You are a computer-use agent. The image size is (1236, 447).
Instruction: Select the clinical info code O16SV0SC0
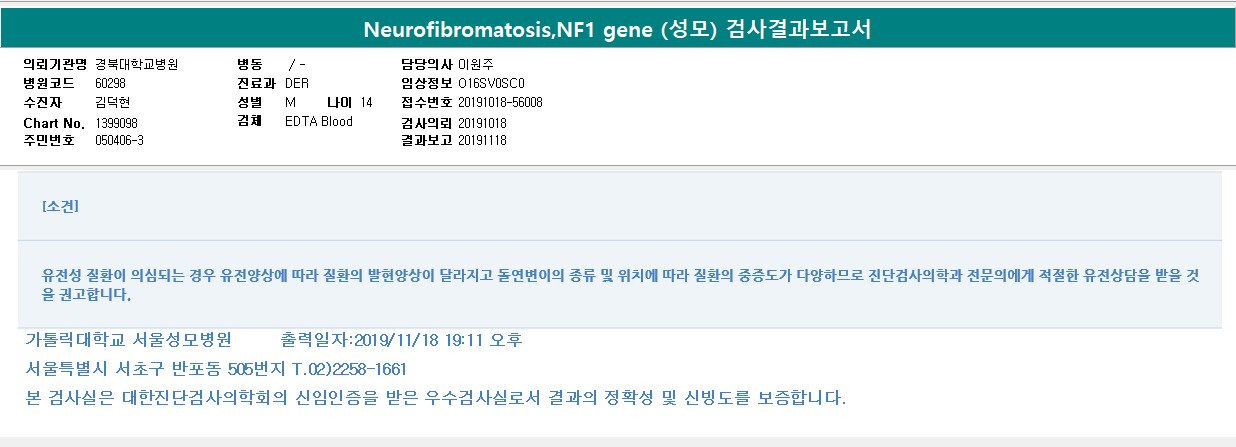[x=491, y=83]
